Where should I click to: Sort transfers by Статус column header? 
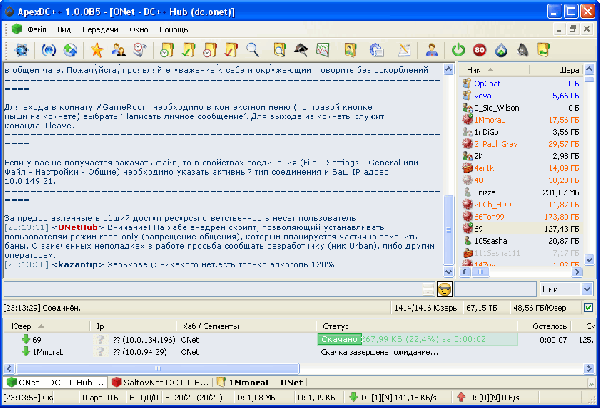coord(417,326)
